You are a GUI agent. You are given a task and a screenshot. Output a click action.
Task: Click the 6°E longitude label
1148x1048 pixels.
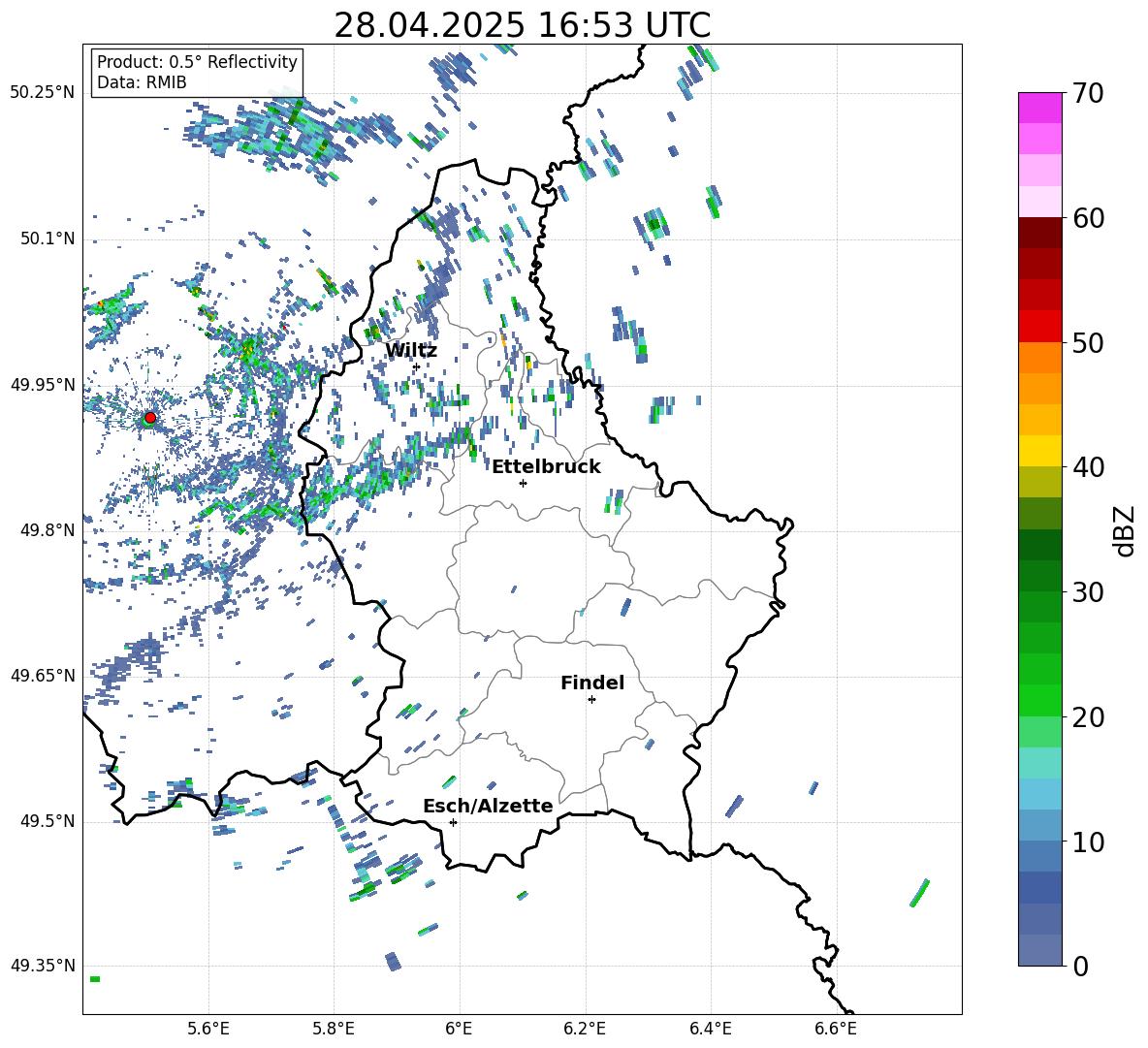click(459, 1029)
